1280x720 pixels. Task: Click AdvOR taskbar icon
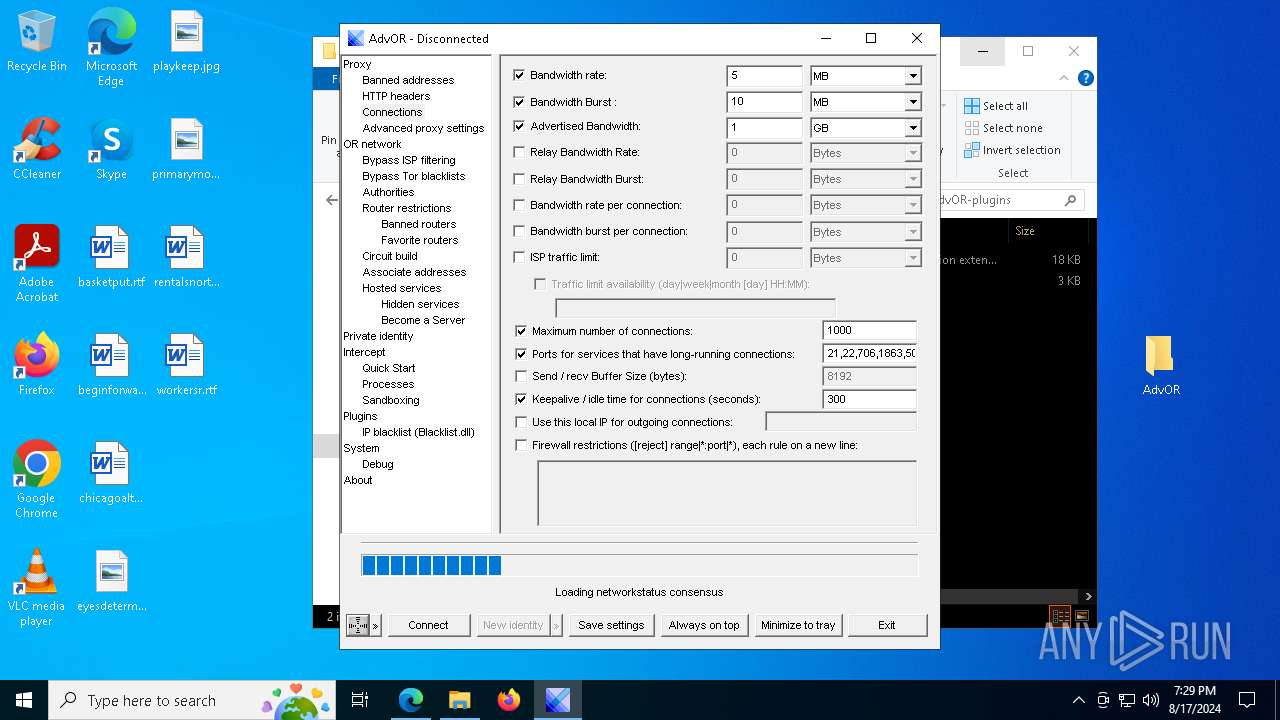[x=557, y=700]
